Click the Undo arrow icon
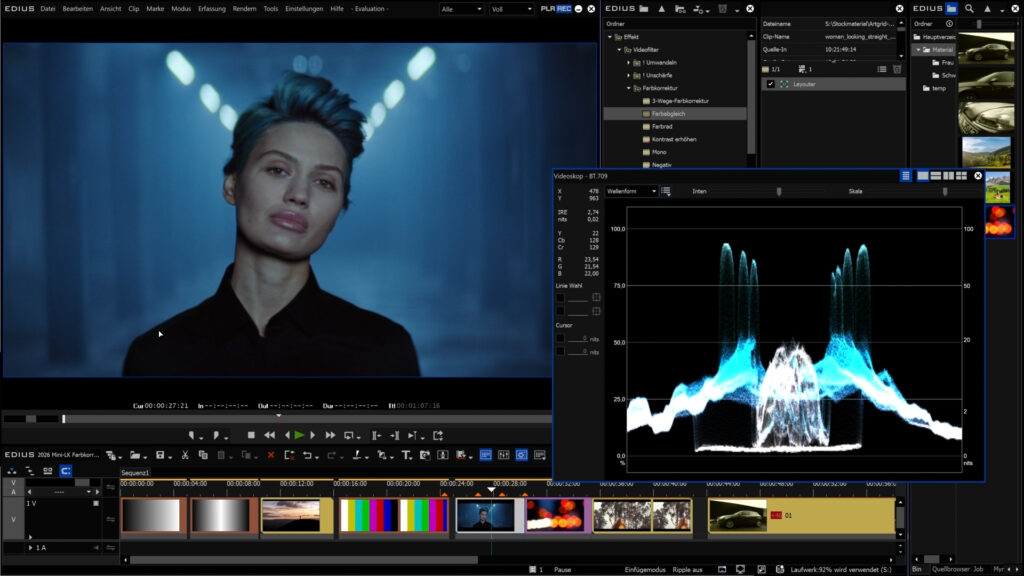 coord(307,455)
